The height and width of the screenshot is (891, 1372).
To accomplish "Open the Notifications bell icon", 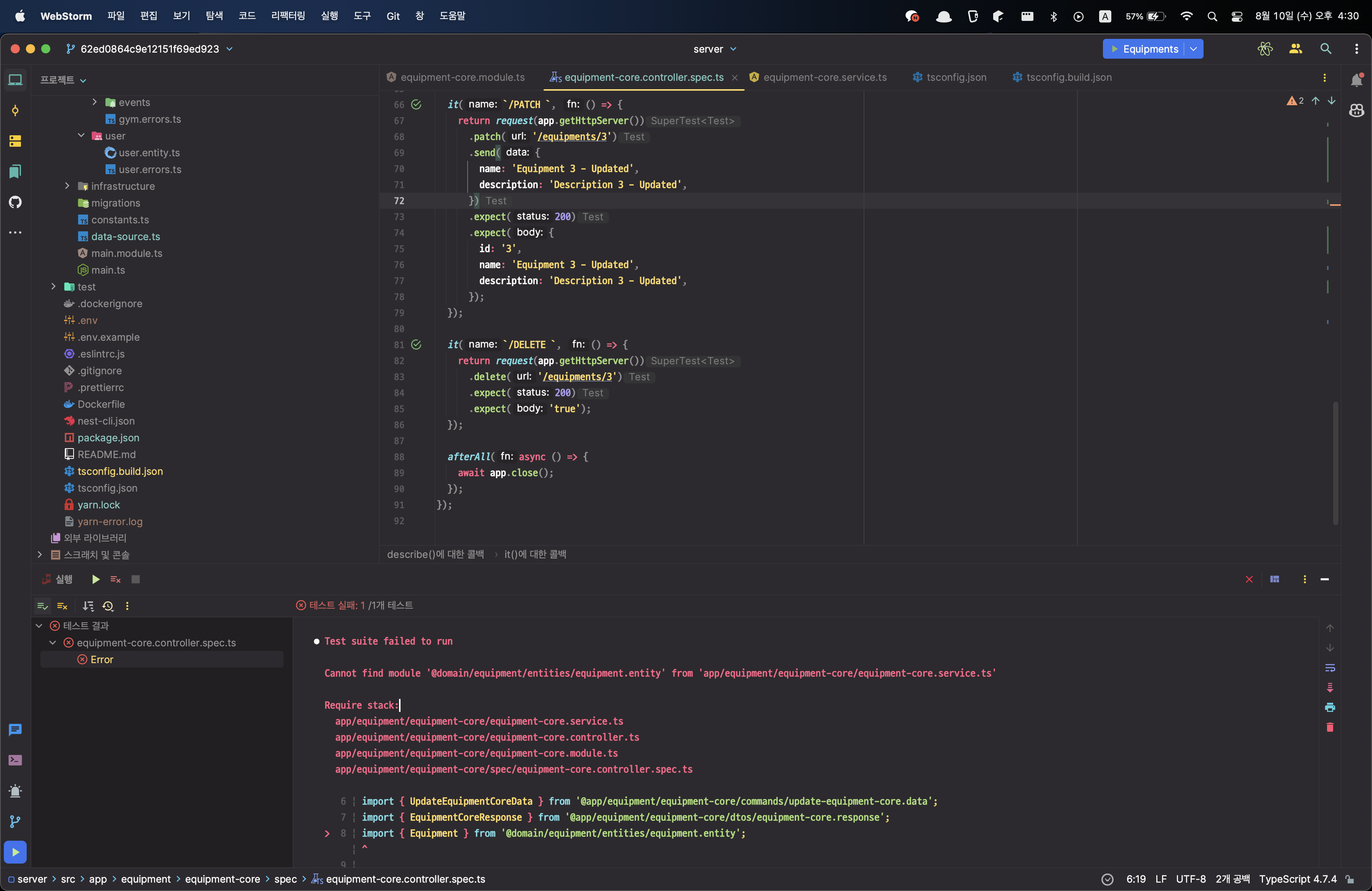I will (1356, 80).
